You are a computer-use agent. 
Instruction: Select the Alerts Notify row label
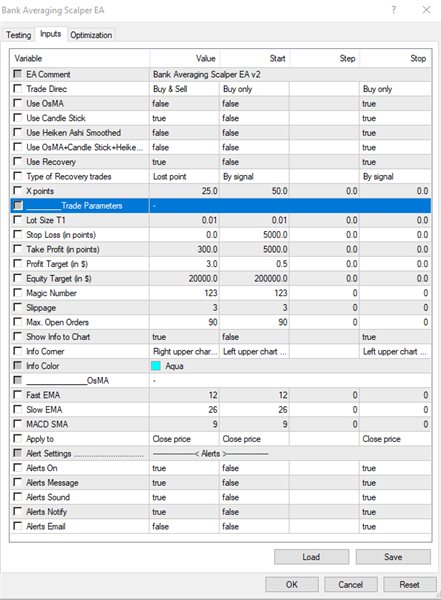(46, 512)
